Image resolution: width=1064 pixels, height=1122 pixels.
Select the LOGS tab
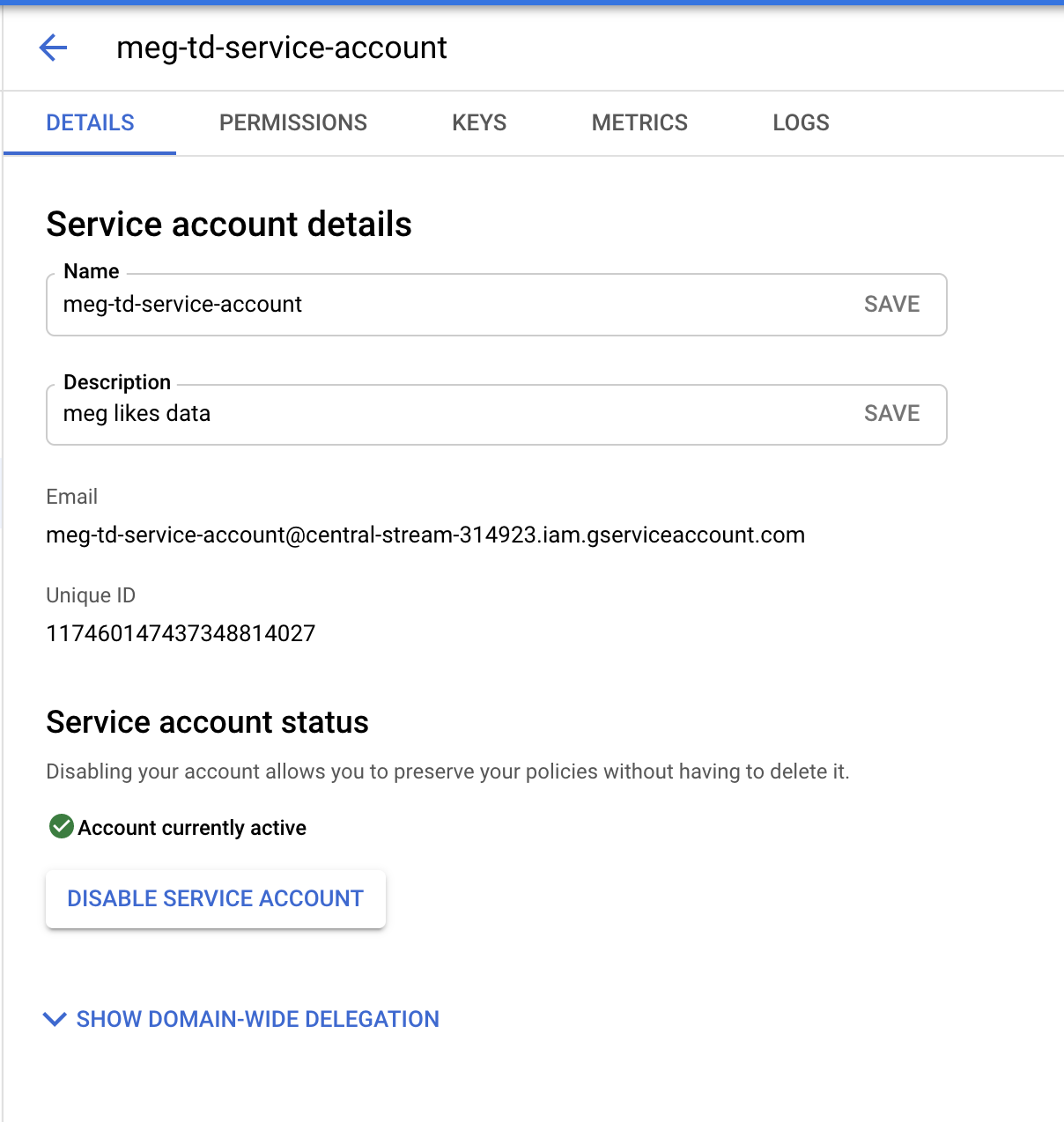[801, 122]
